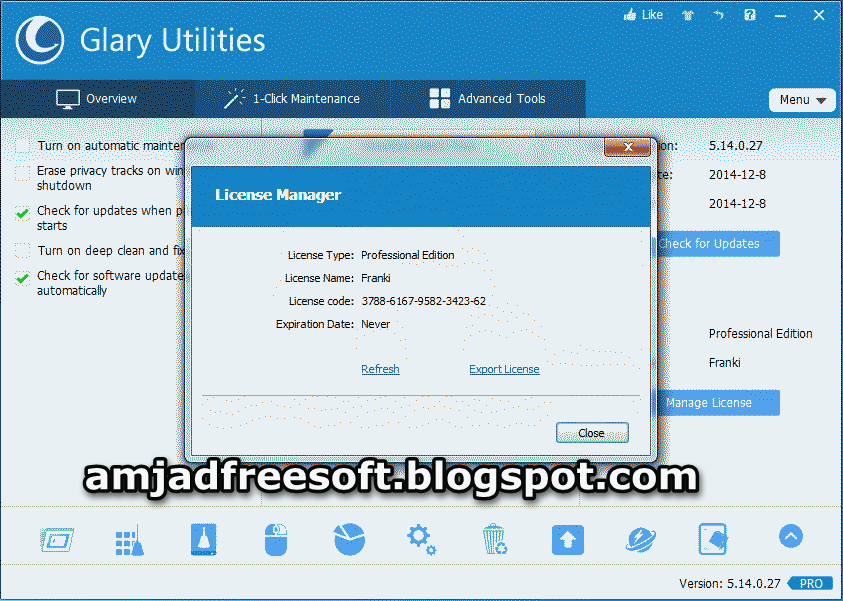Open the Software Update upload arrow icon
843x601 pixels.
[568, 540]
